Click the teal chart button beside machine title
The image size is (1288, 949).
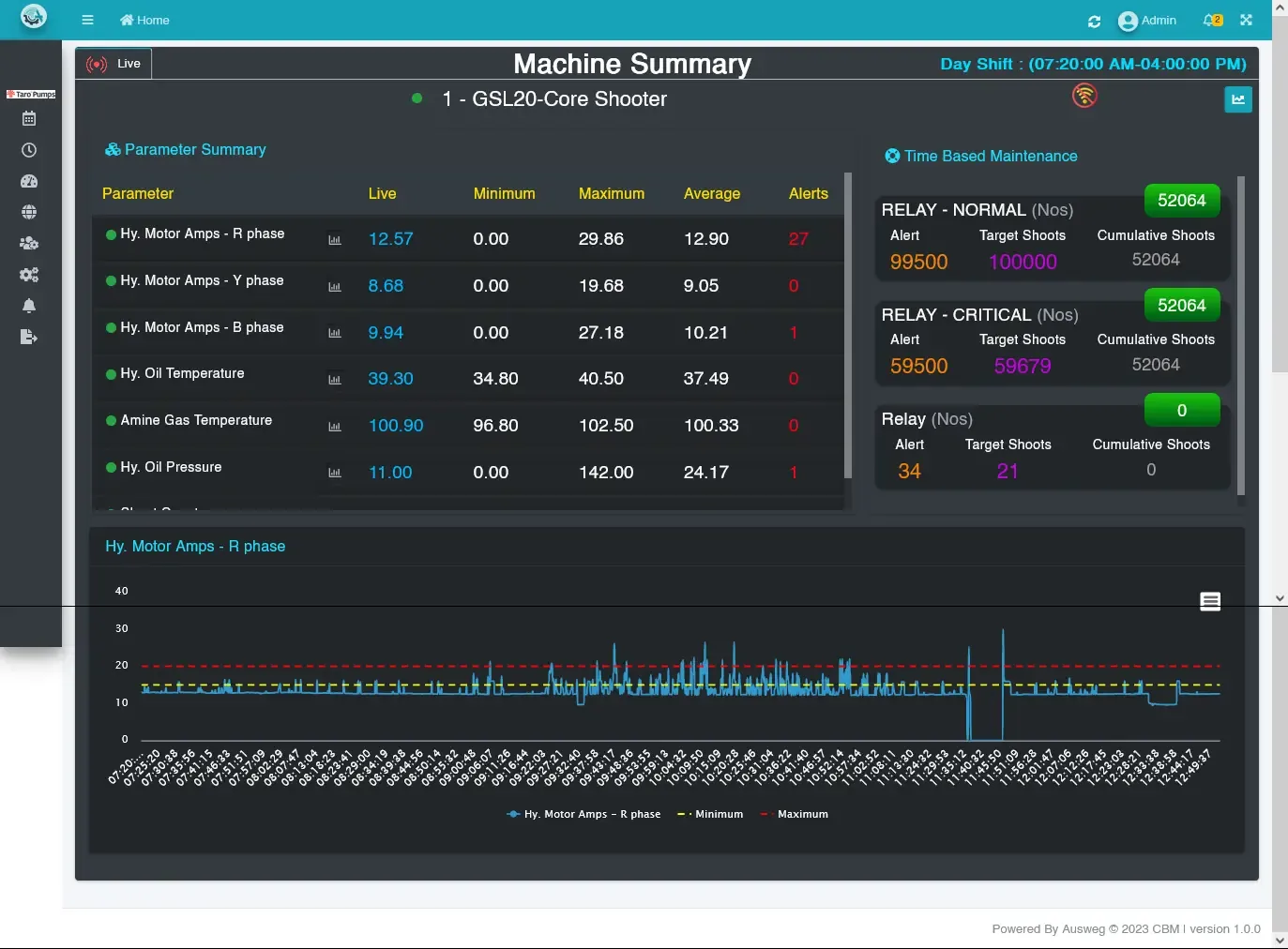(x=1238, y=99)
